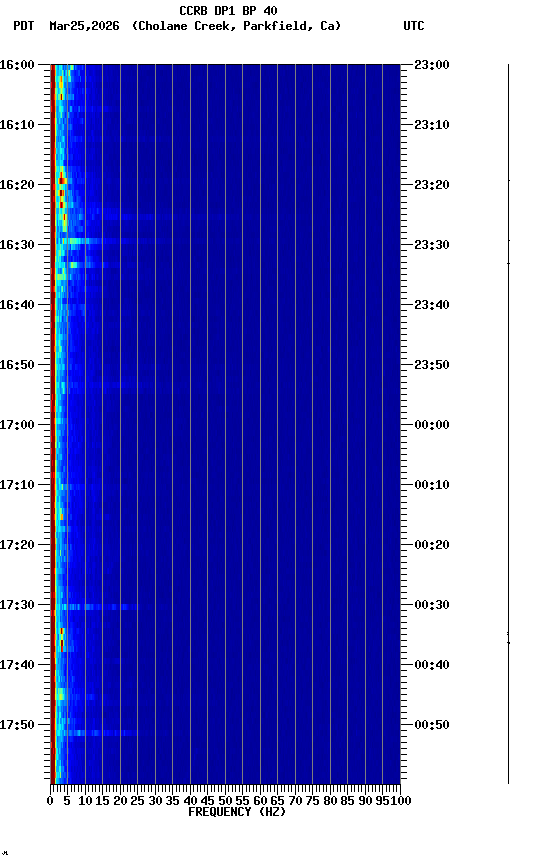Click the '23:30' UTC time label
The width and height of the screenshot is (552, 864).
(432, 245)
